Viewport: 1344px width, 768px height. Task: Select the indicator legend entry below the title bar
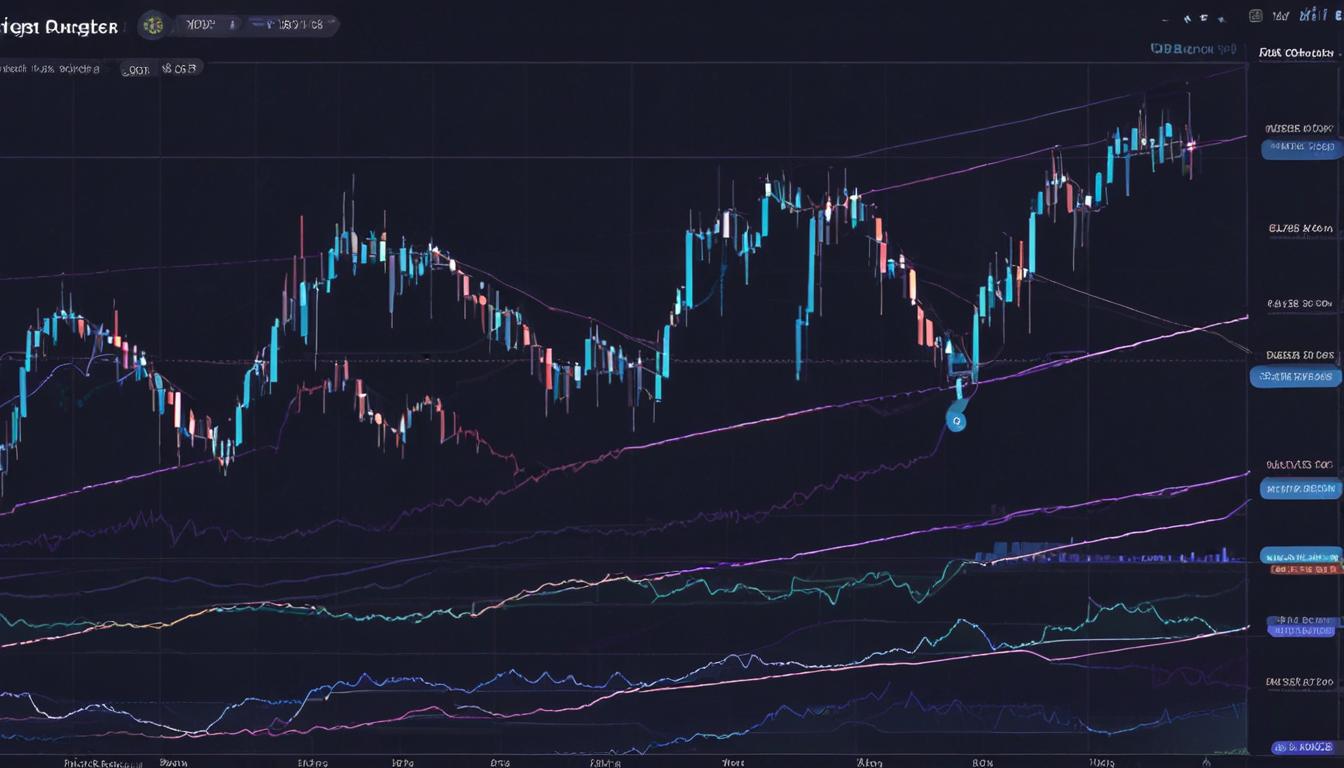pos(50,67)
